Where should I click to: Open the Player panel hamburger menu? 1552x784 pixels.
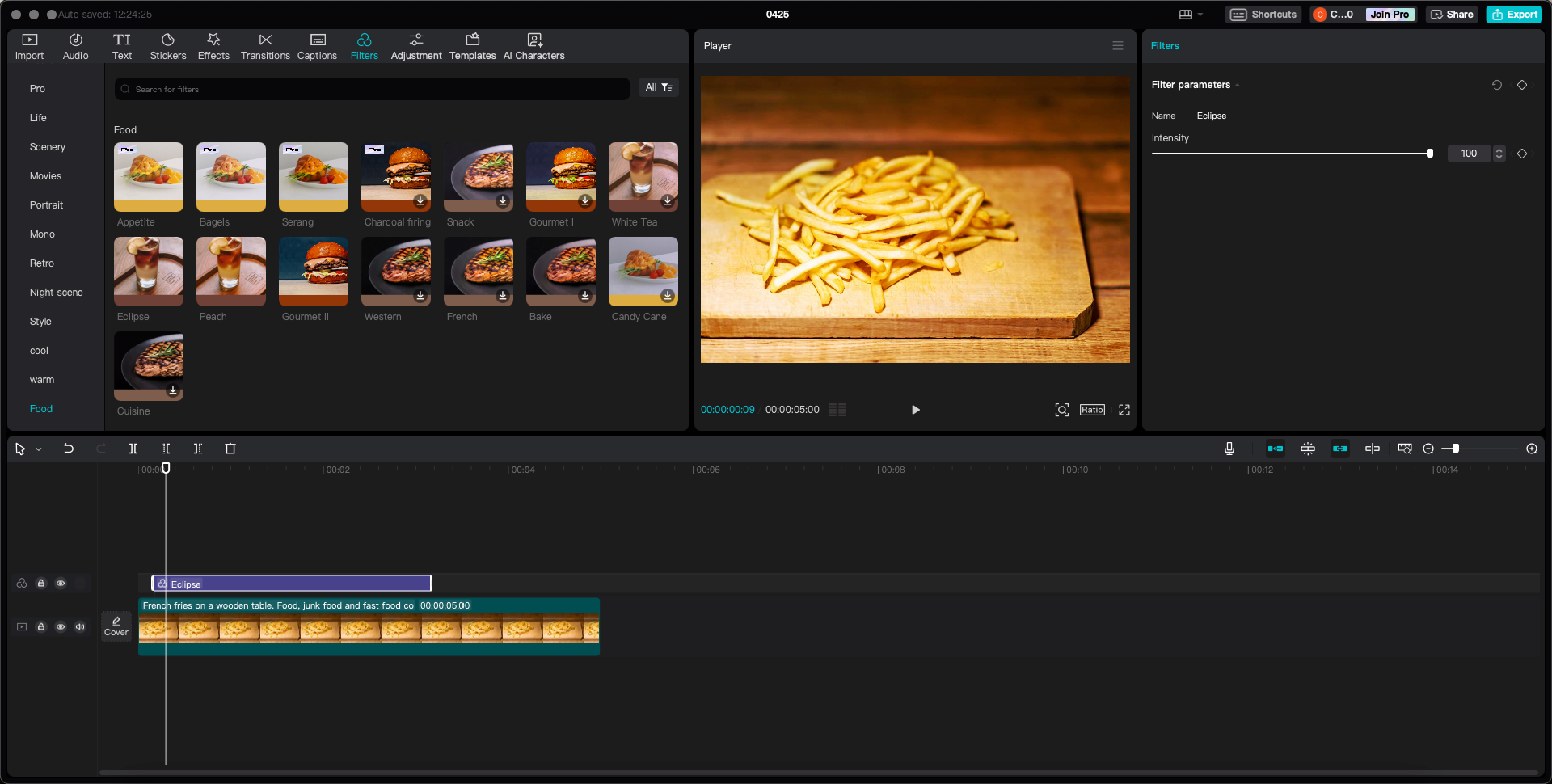point(1118,46)
